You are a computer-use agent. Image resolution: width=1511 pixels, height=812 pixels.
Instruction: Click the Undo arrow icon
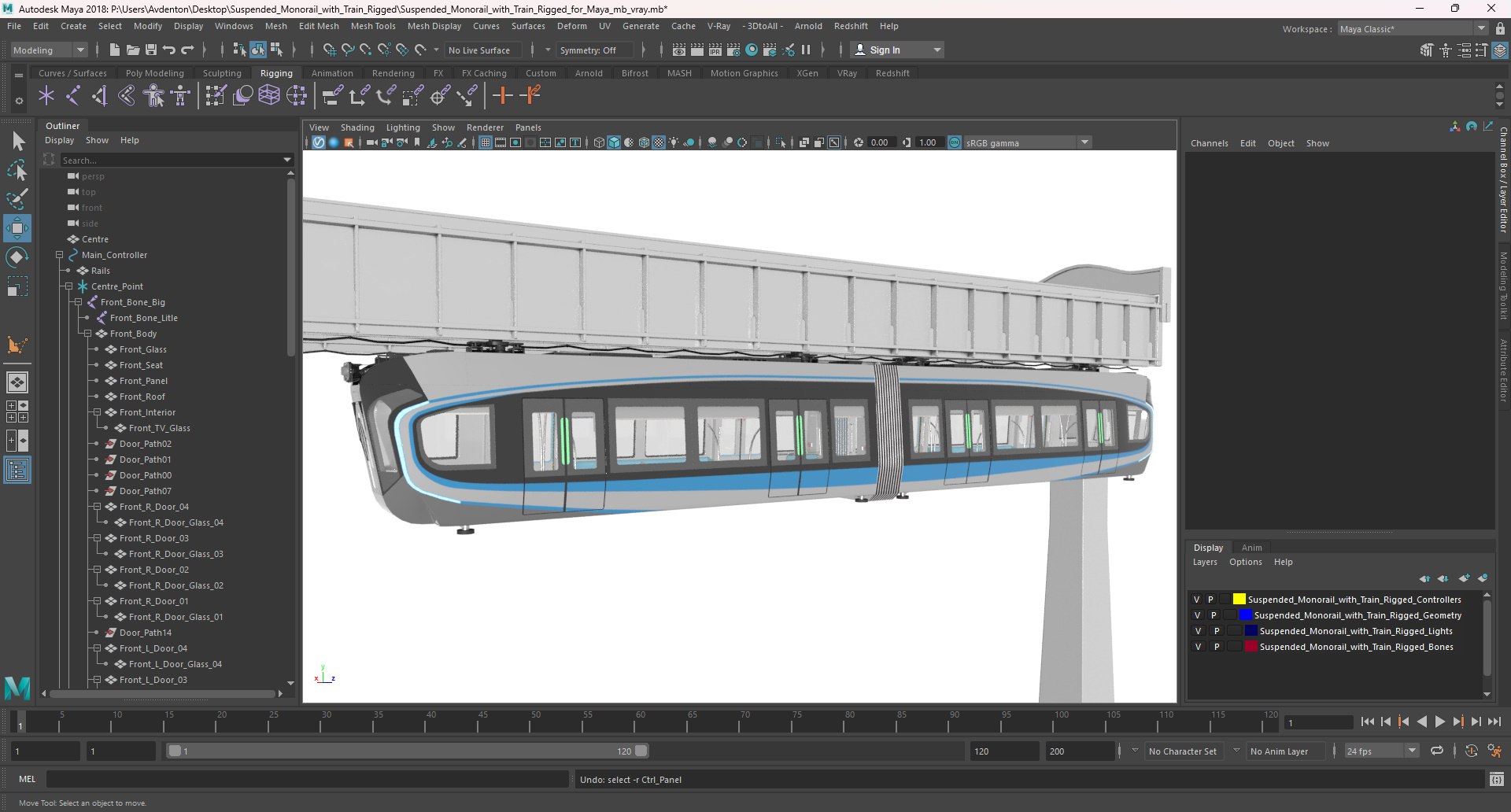coord(169,50)
